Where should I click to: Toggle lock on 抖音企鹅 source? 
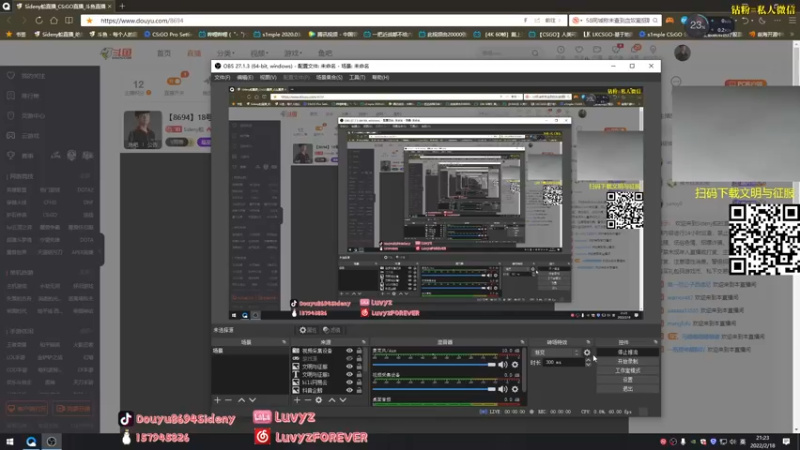[x=359, y=390]
